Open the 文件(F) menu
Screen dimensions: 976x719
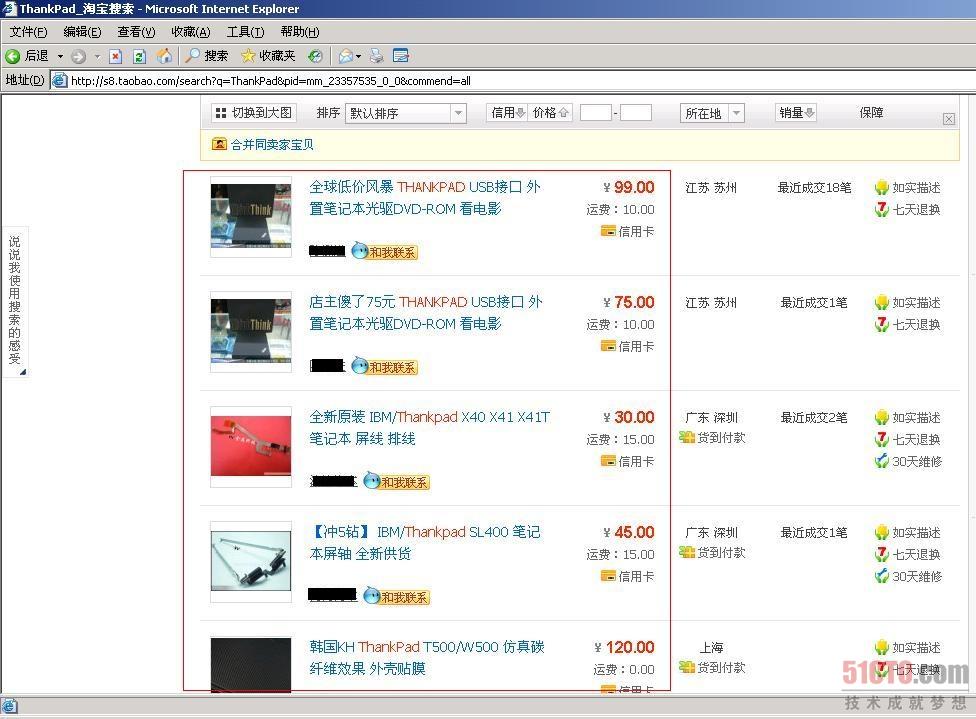[x=29, y=32]
